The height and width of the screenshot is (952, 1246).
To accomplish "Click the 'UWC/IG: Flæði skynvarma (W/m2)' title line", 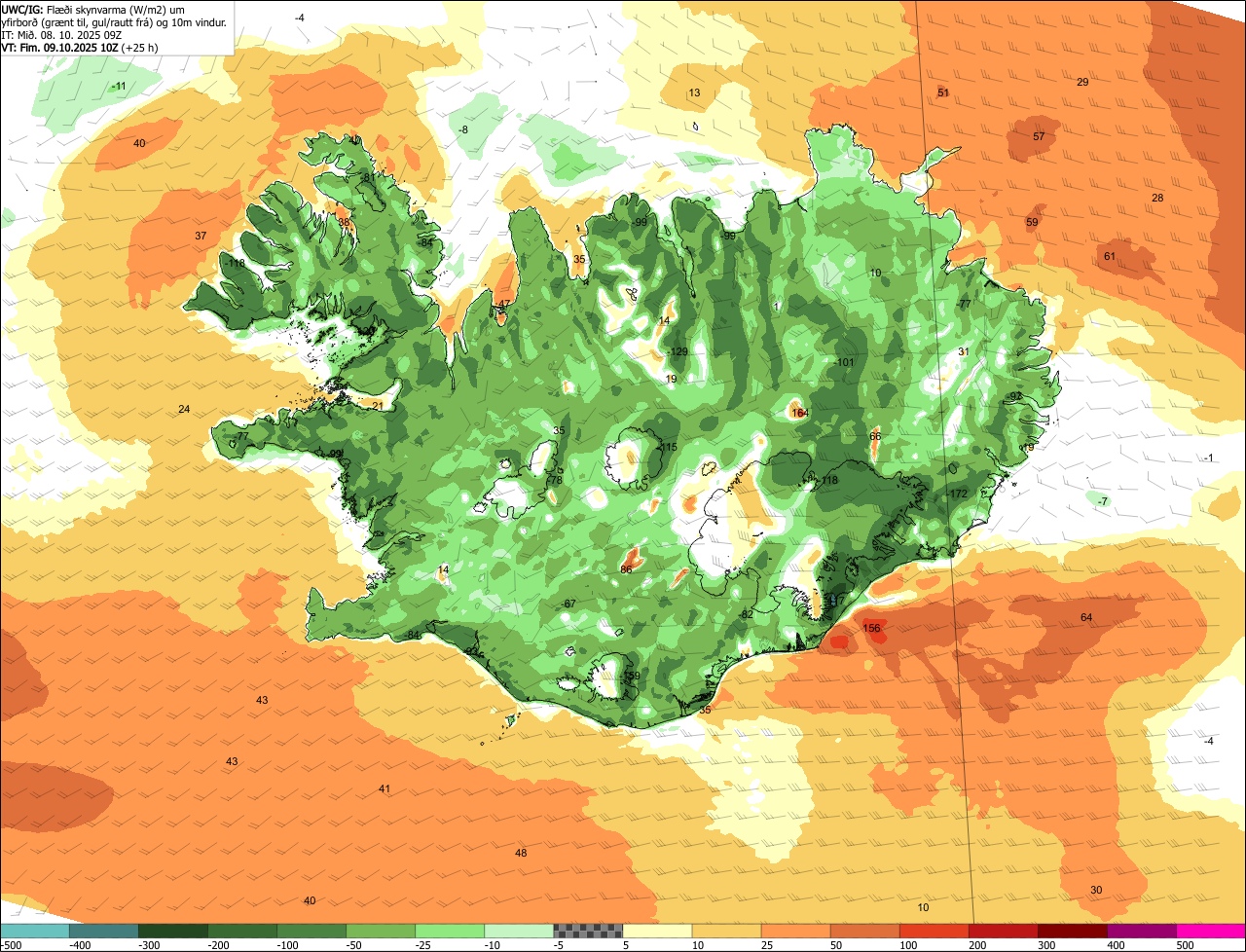I will pyautogui.click(x=93, y=9).
